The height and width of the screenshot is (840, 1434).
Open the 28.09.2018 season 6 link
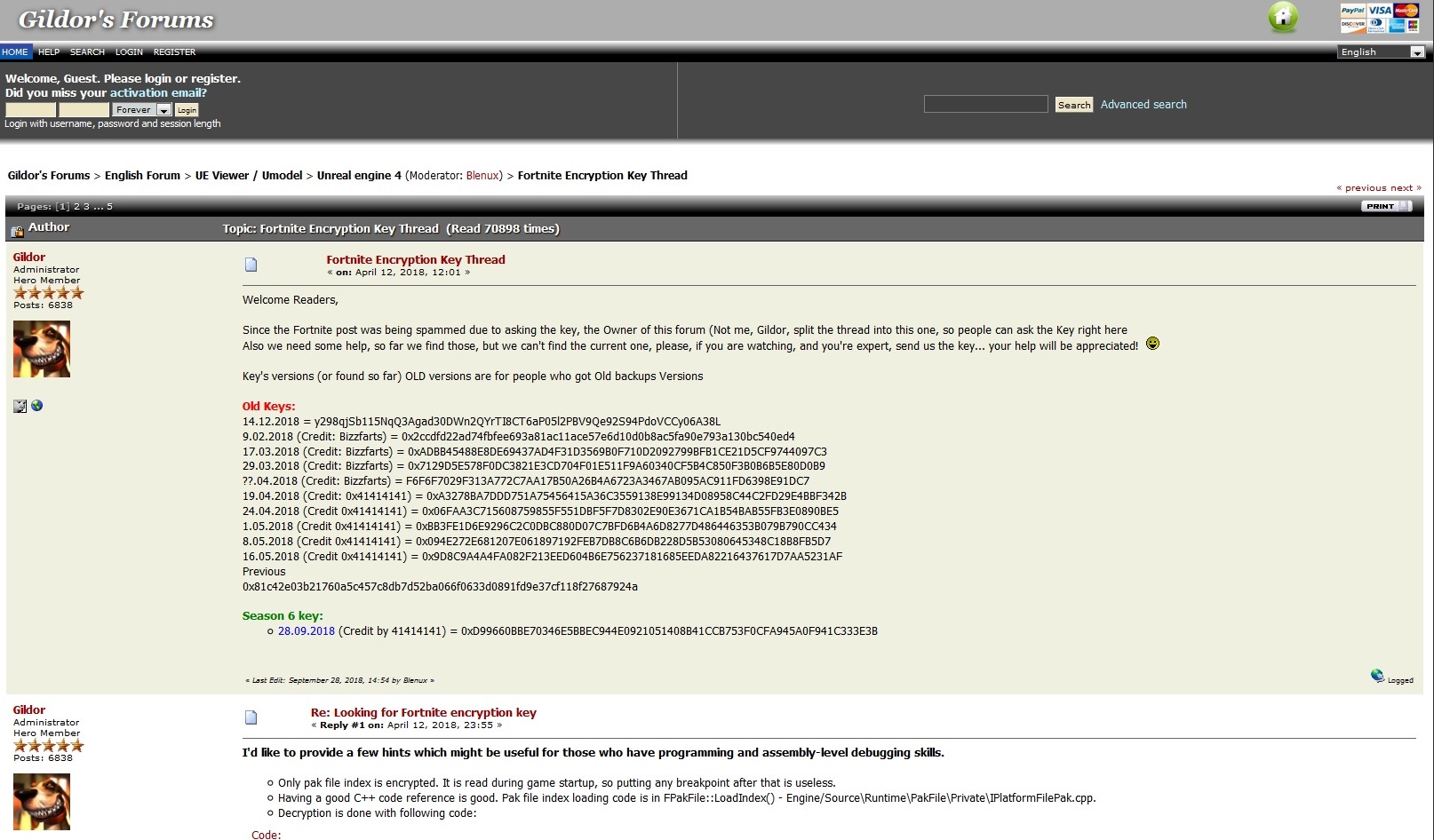[307, 631]
